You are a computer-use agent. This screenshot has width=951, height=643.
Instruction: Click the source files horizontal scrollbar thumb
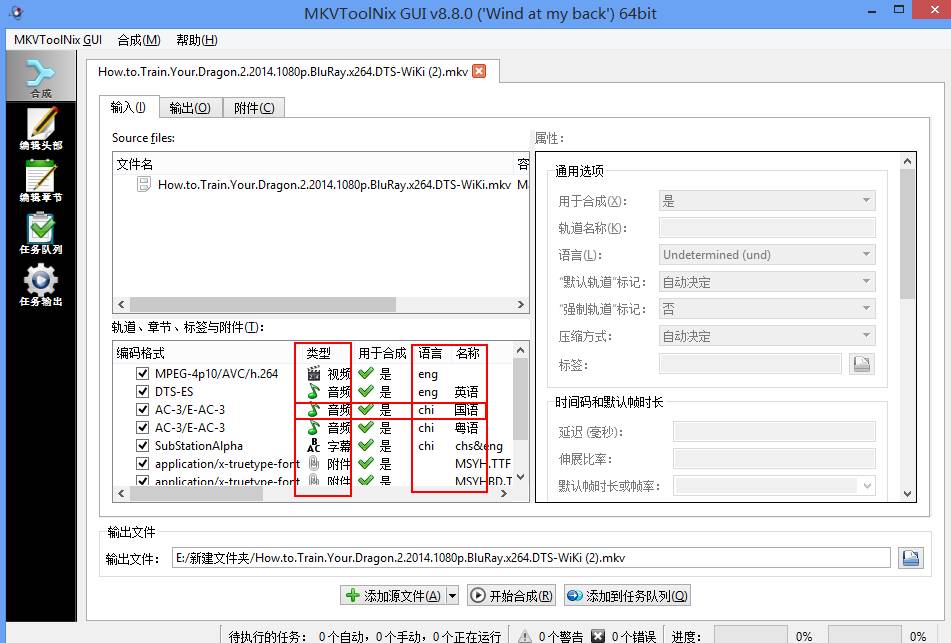pyautogui.click(x=263, y=304)
